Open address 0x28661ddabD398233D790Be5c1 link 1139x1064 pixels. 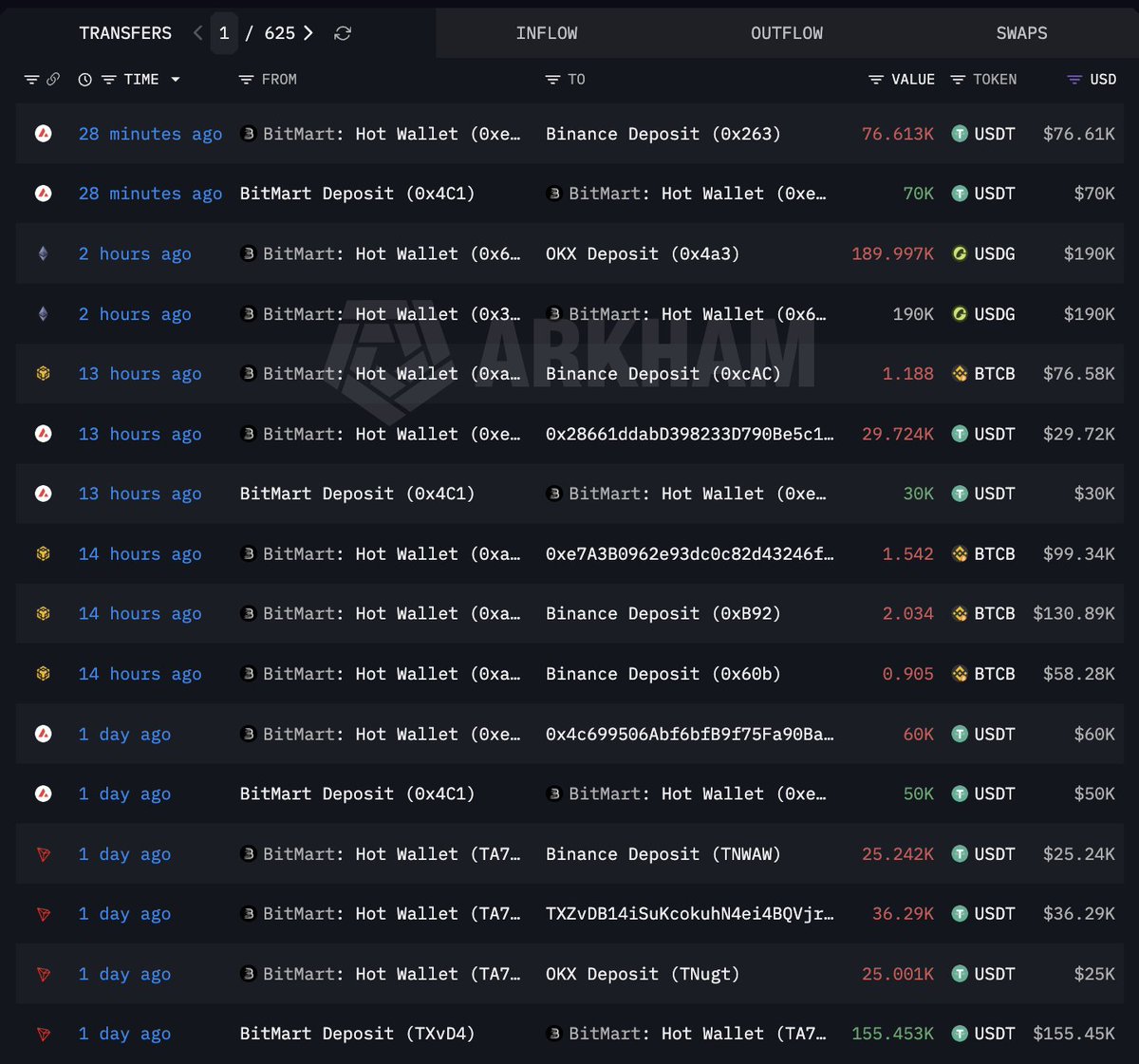point(690,434)
